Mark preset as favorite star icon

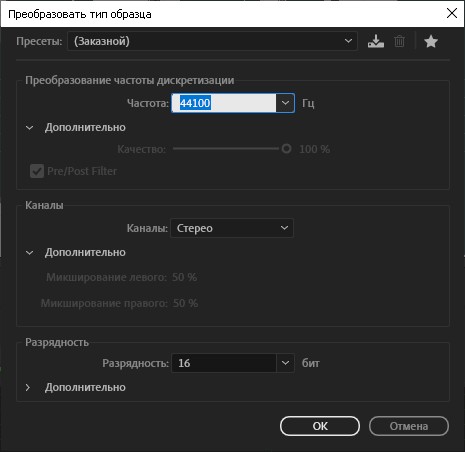click(431, 42)
